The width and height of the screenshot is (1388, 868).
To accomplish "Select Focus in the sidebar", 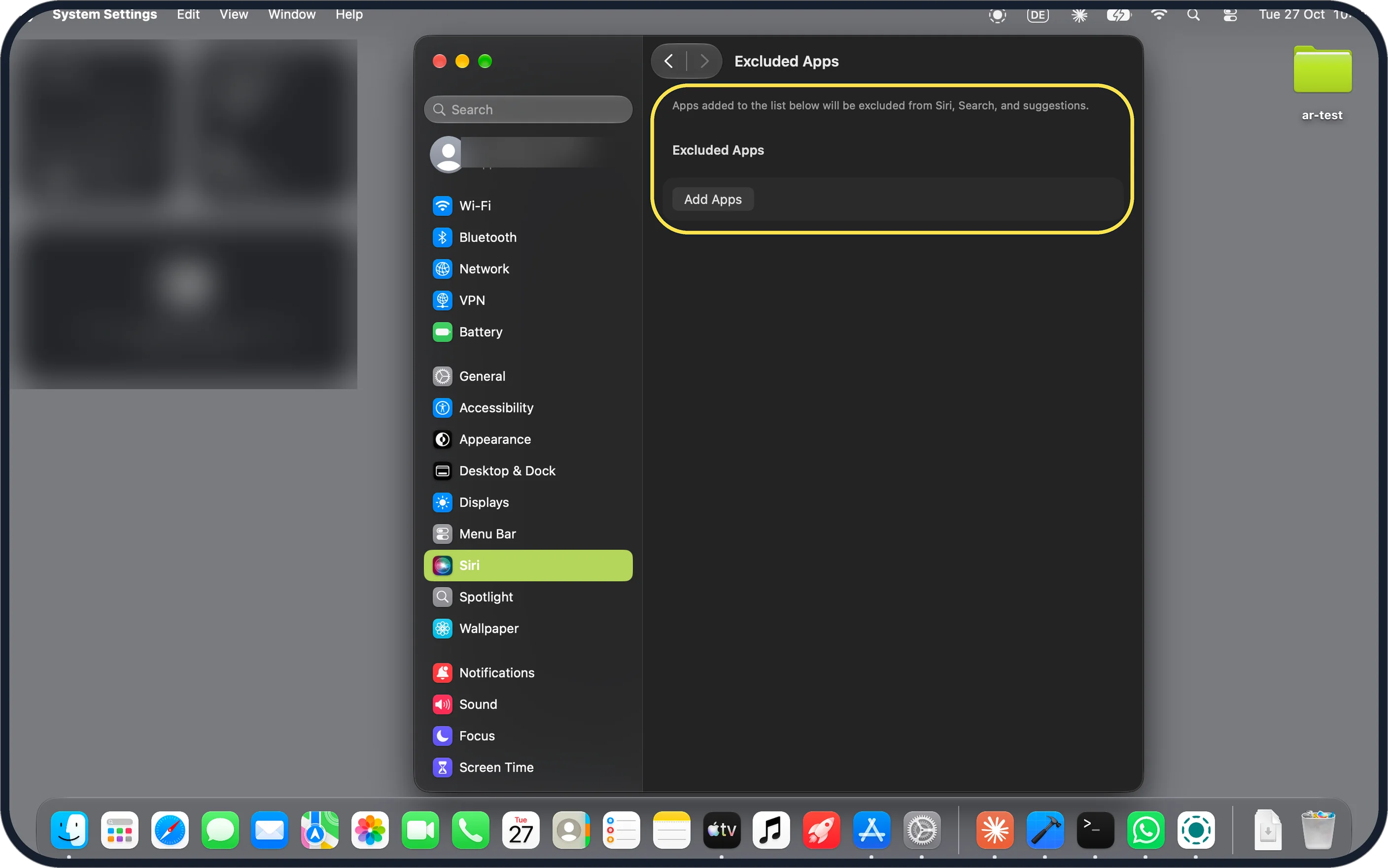I will (528, 736).
